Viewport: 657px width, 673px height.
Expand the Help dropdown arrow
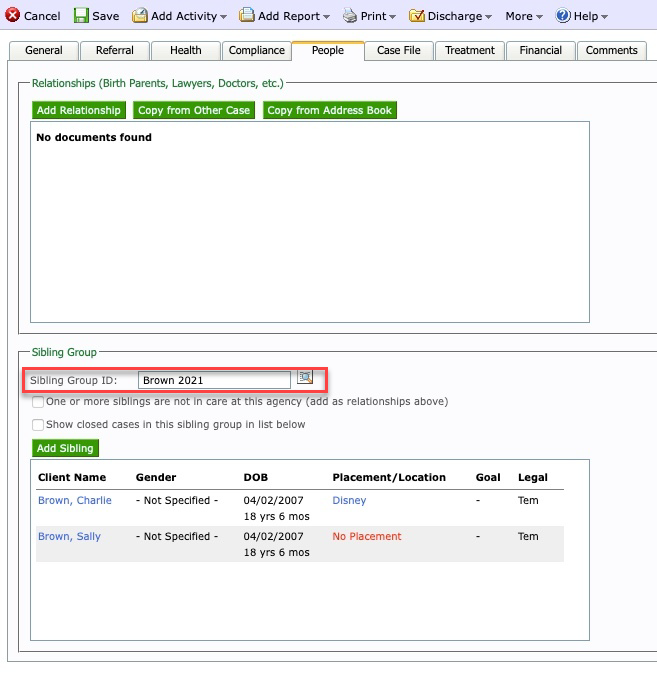tap(604, 17)
